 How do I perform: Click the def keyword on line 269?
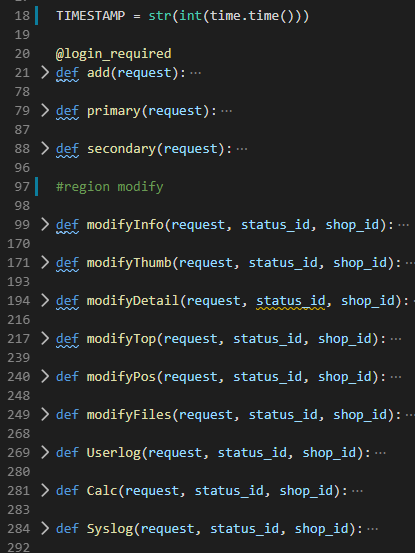click(67, 452)
